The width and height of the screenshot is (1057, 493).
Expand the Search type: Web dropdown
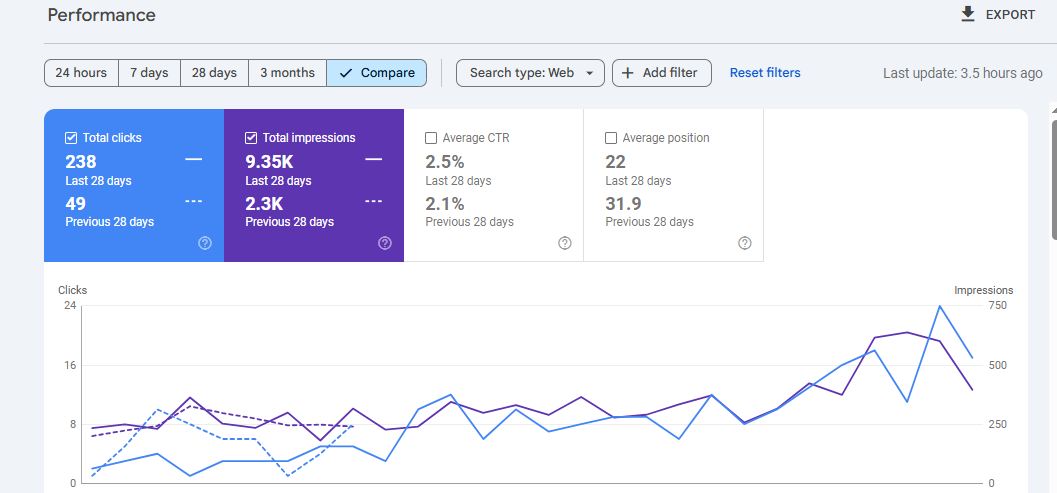[x=530, y=73]
